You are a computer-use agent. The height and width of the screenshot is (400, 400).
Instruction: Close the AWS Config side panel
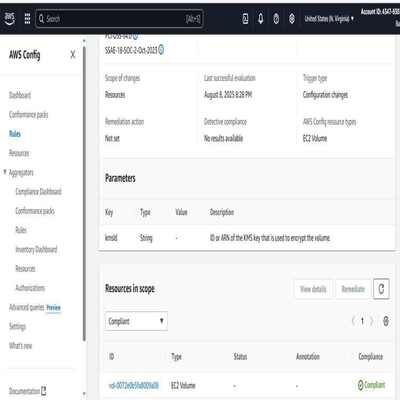click(x=73, y=55)
